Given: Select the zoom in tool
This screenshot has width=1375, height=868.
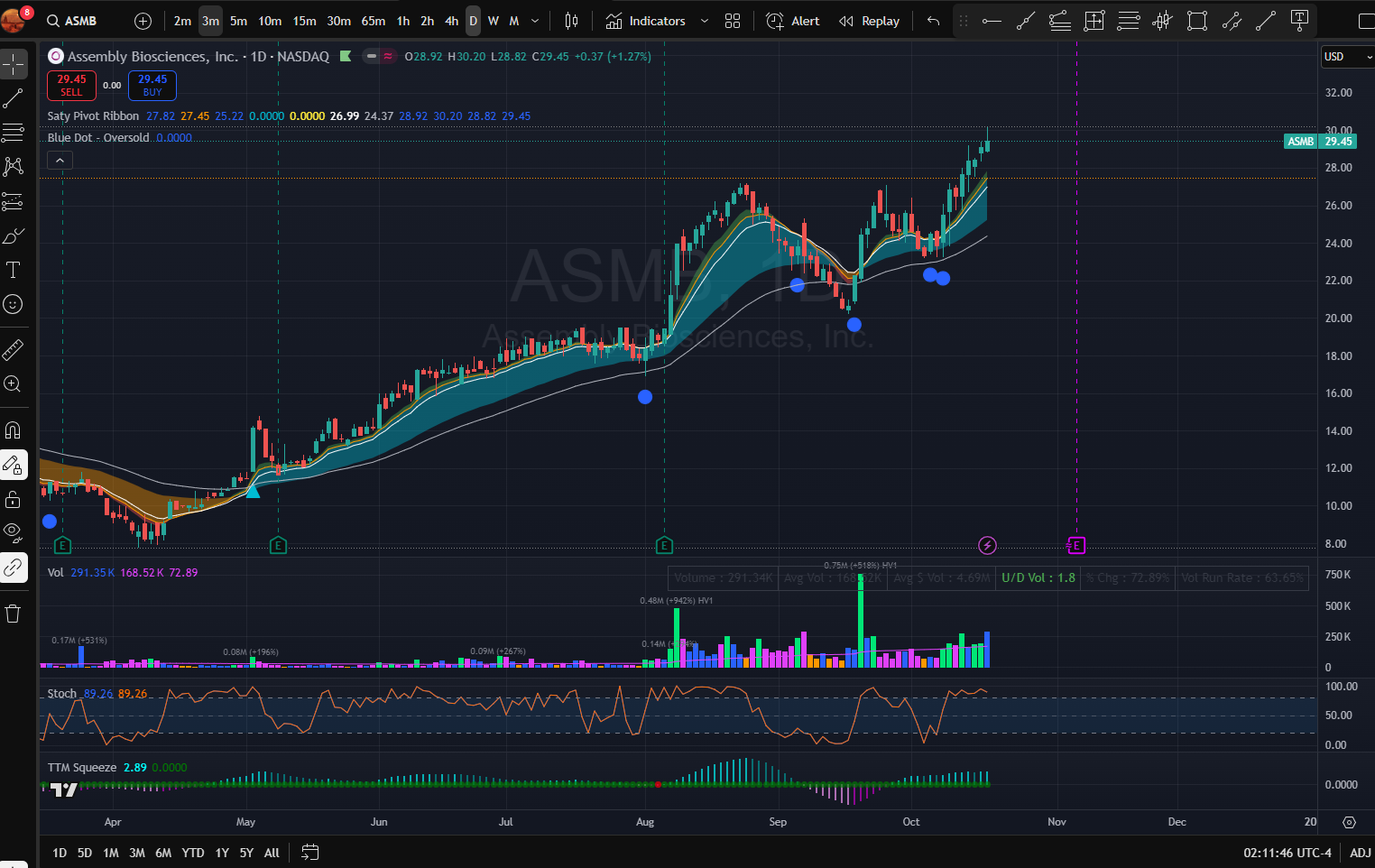Looking at the screenshot, I should point(14,383).
